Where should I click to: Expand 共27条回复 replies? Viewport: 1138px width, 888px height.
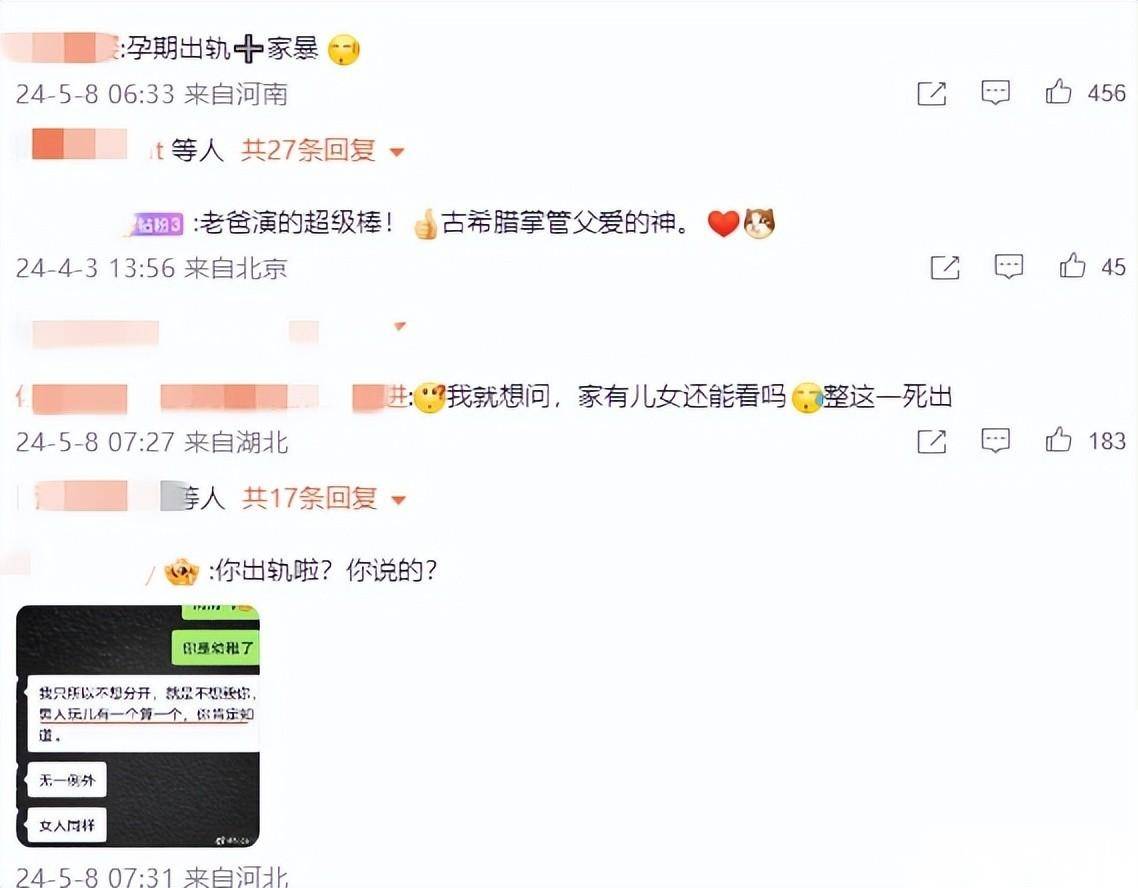tap(322, 150)
